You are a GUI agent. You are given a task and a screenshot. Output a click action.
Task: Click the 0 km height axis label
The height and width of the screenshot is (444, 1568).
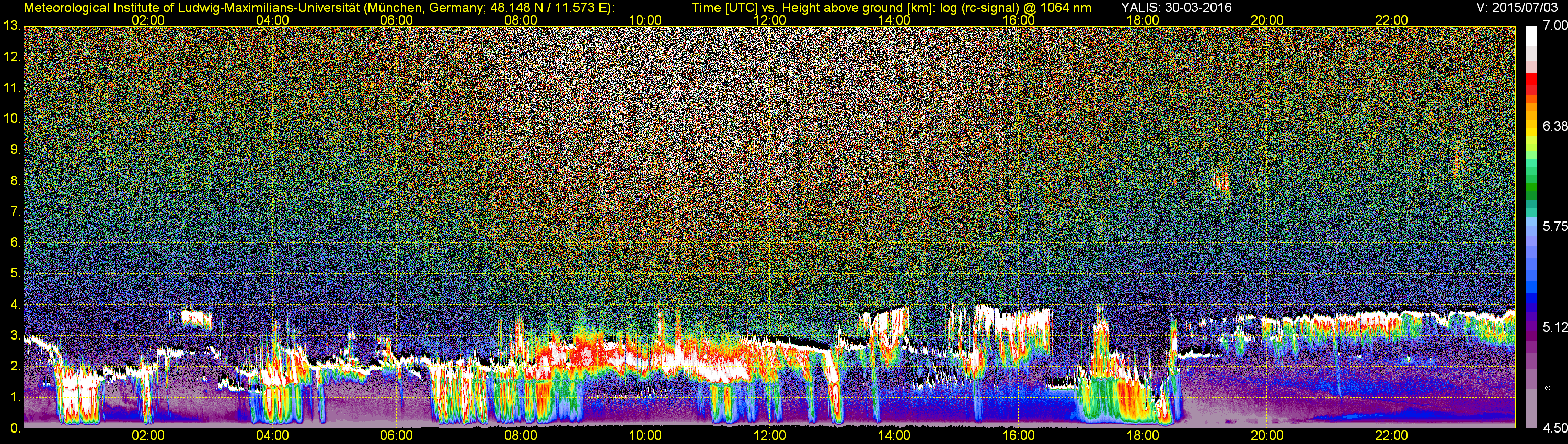click(x=15, y=428)
